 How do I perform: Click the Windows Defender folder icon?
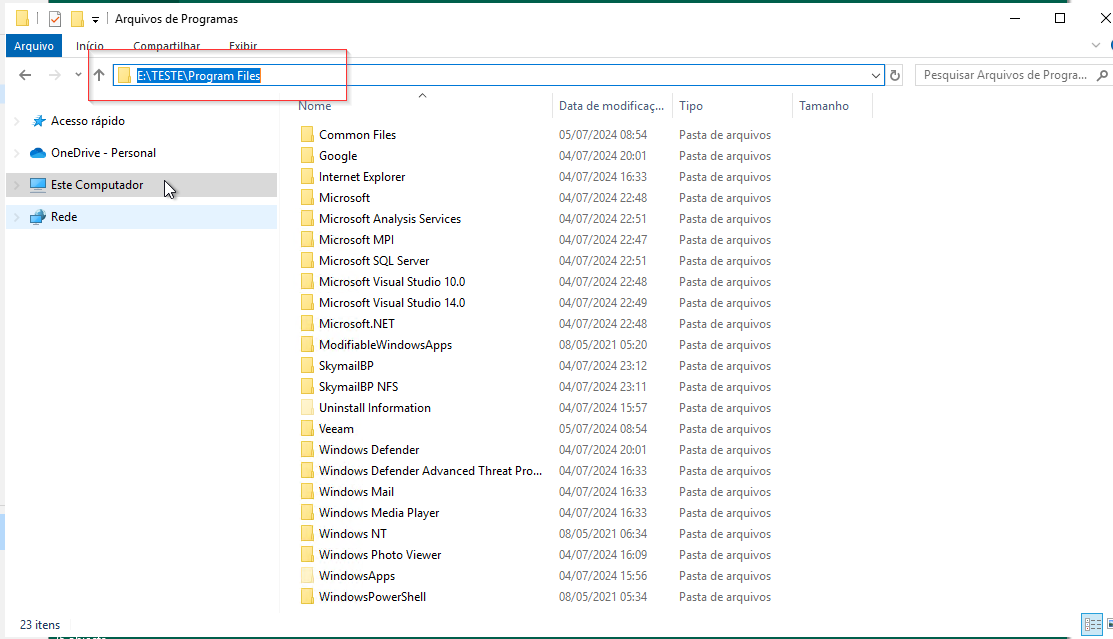(x=307, y=449)
